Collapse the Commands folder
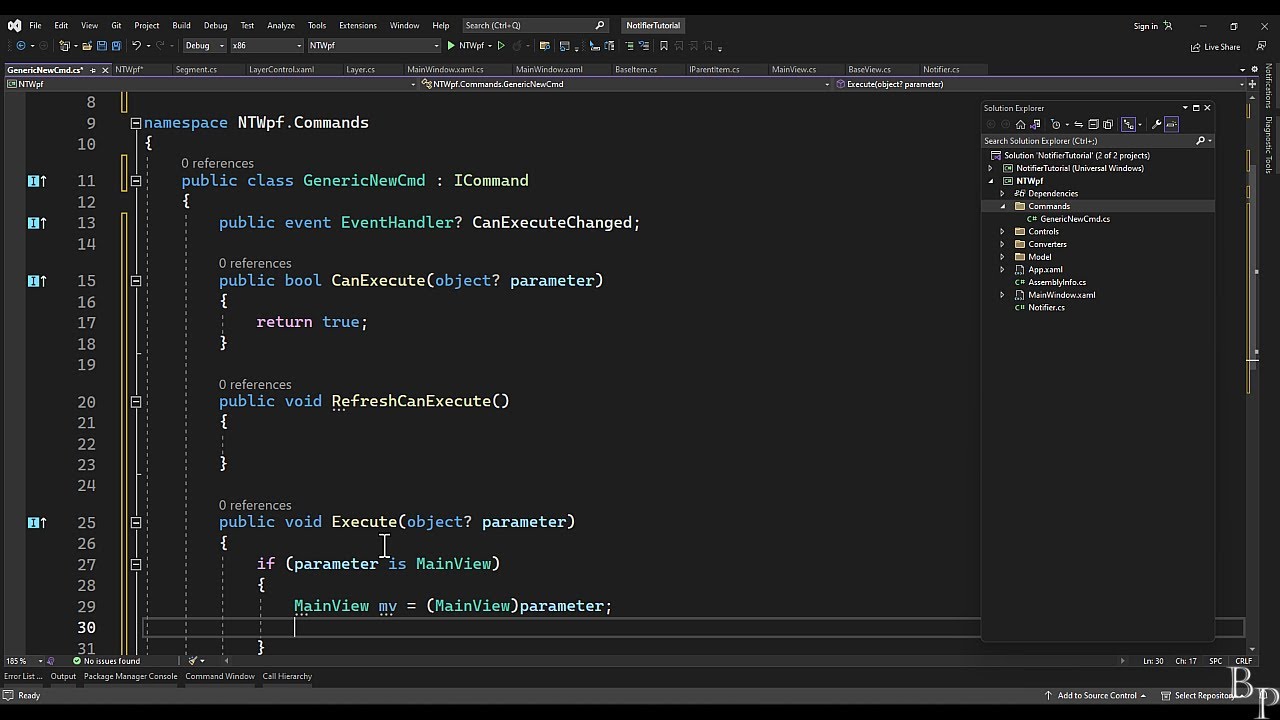Screen dimensions: 1280x720 1002,206
